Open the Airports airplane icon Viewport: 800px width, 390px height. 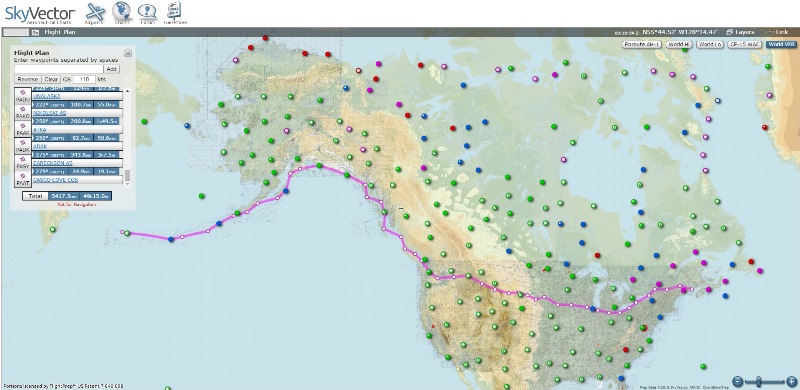(95, 13)
